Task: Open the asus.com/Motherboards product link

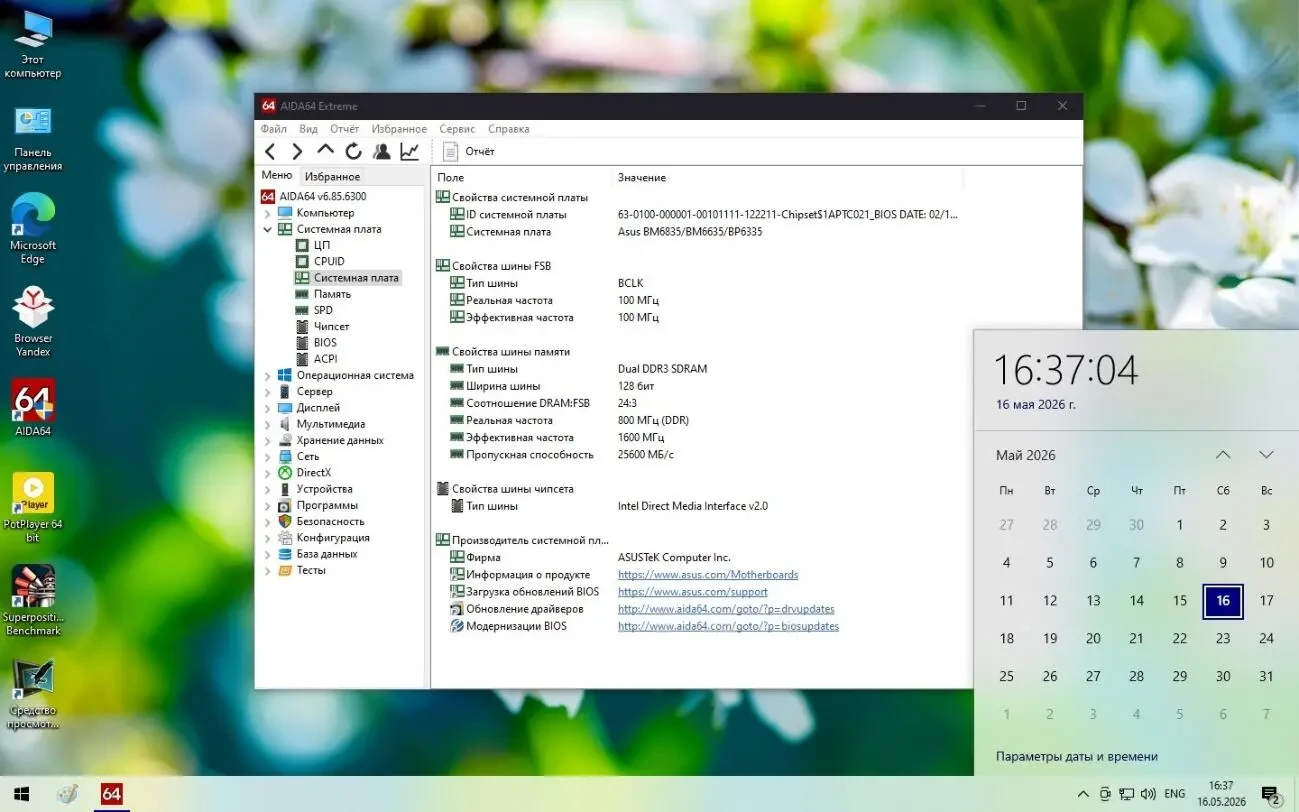Action: [x=708, y=575]
